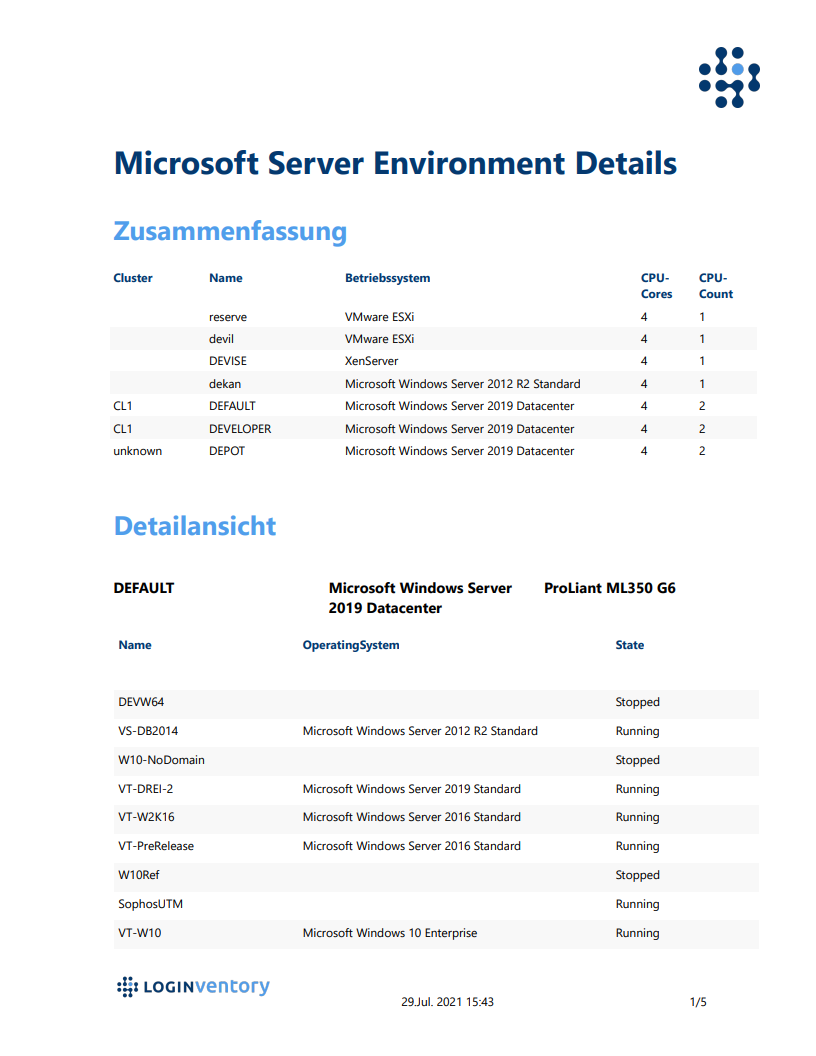The width and height of the screenshot is (816, 1056).
Task: Click the XenServer operating system cell
Action: coord(372,361)
